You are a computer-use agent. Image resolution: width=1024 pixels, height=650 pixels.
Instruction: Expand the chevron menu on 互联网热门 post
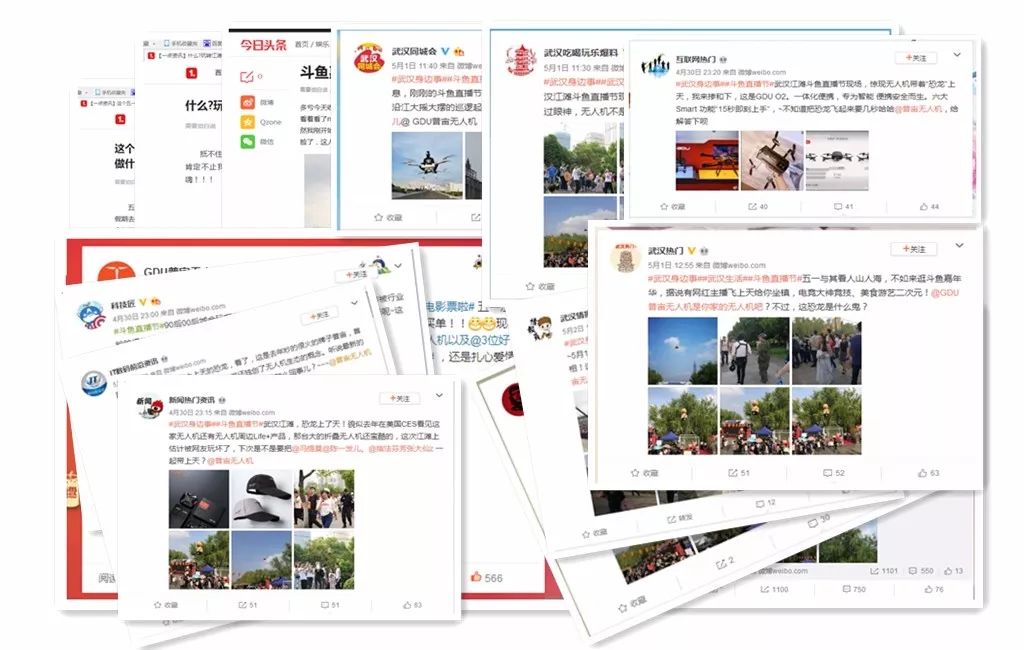pos(957,54)
